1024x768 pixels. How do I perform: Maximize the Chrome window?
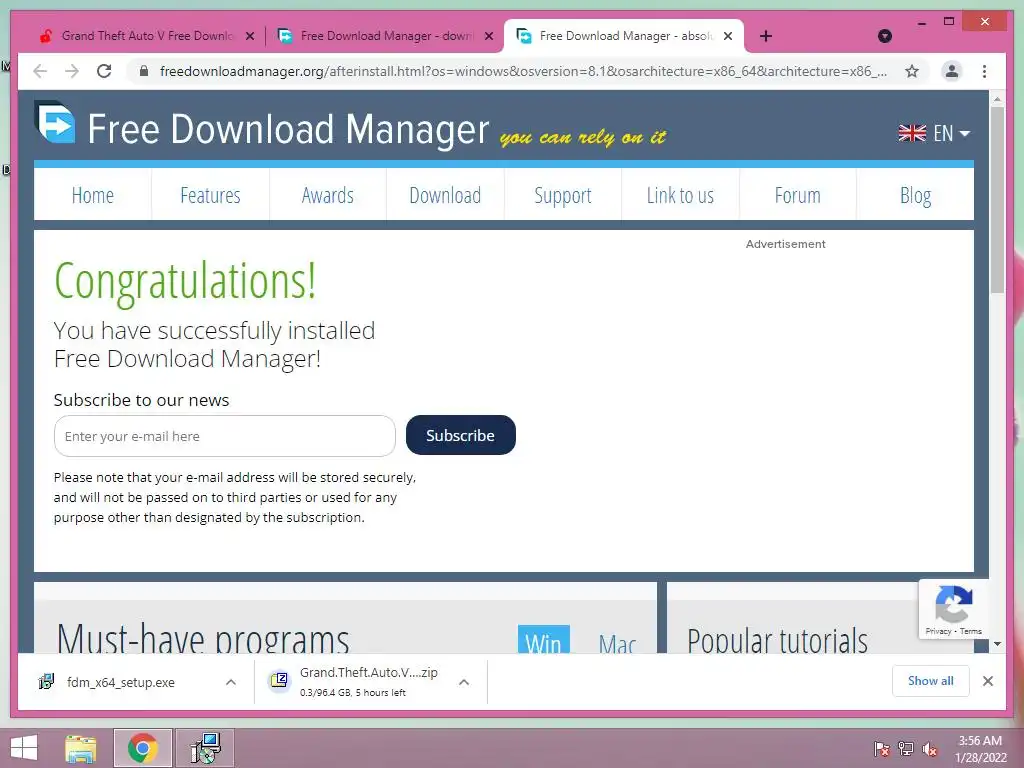pos(949,22)
